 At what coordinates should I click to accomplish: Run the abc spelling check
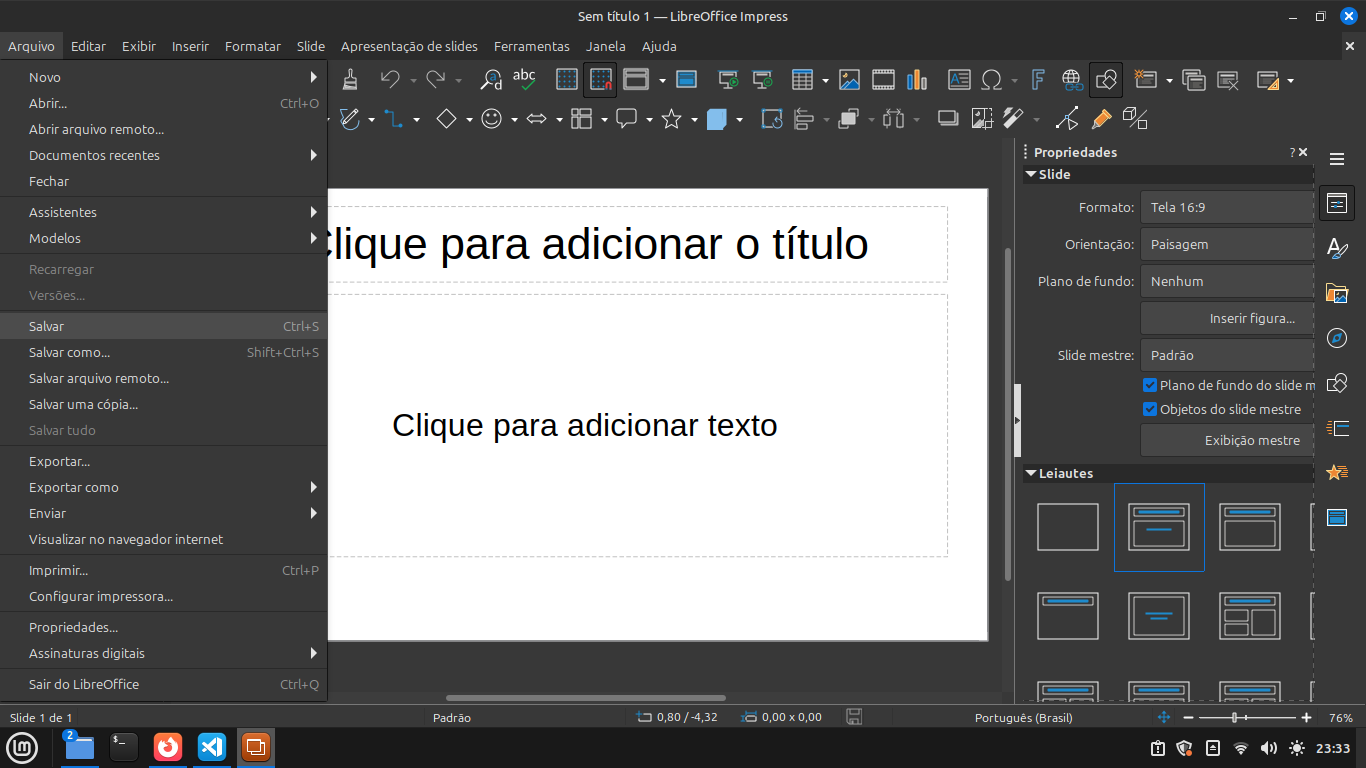[x=524, y=79]
